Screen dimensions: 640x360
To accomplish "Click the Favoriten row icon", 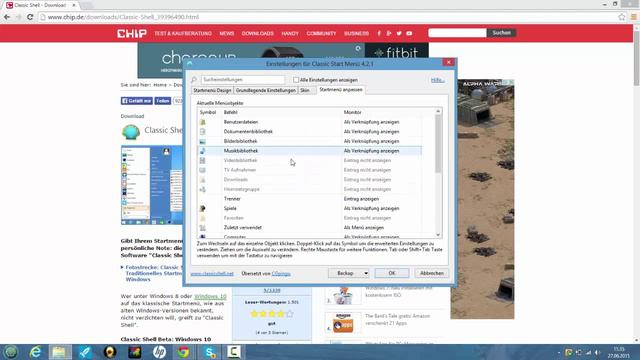I will [x=202, y=218].
